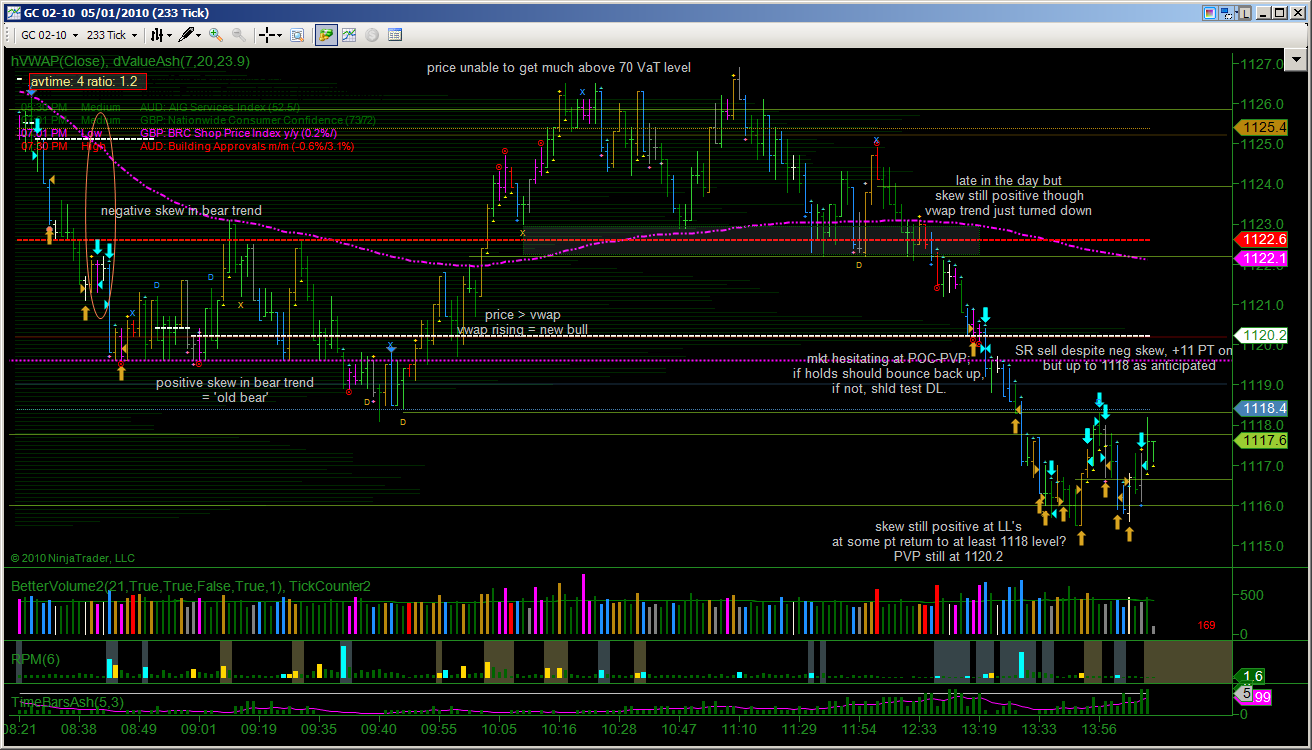This screenshot has width=1312, height=750.
Task: Click the window linking icon in title bar
Action: click(x=1227, y=13)
